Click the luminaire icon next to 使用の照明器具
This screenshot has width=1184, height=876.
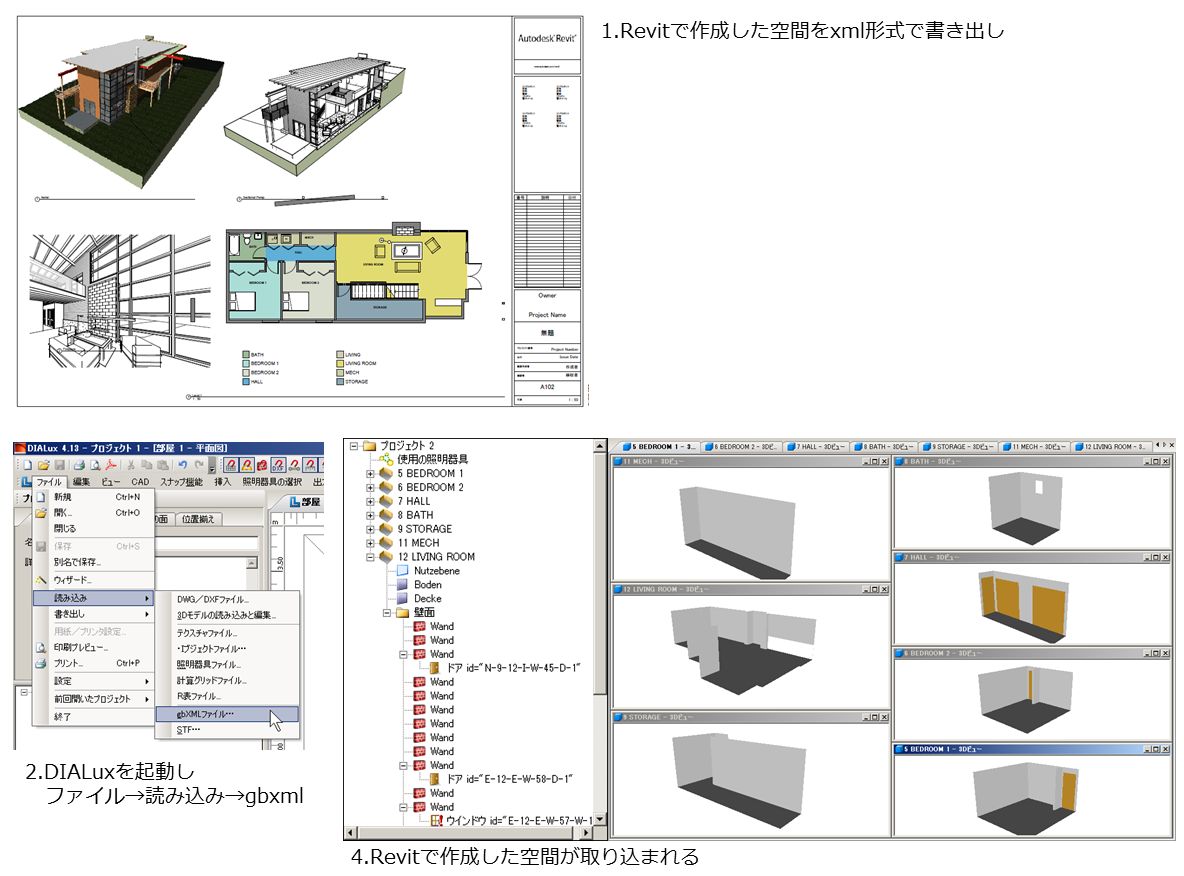point(386,459)
